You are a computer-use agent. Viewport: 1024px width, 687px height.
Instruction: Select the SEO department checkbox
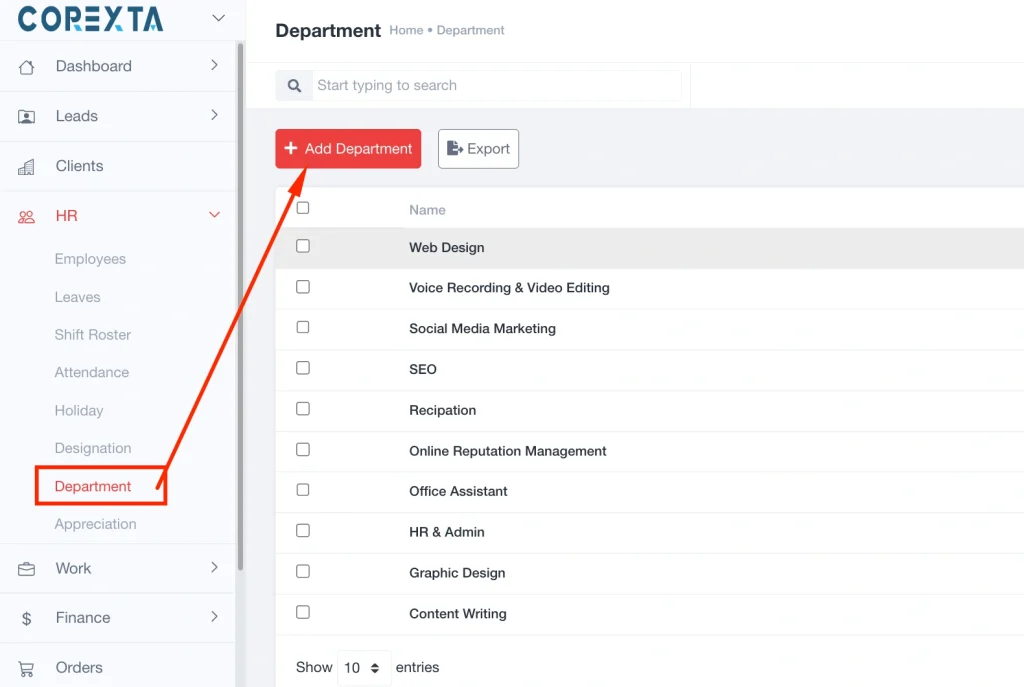(x=303, y=368)
